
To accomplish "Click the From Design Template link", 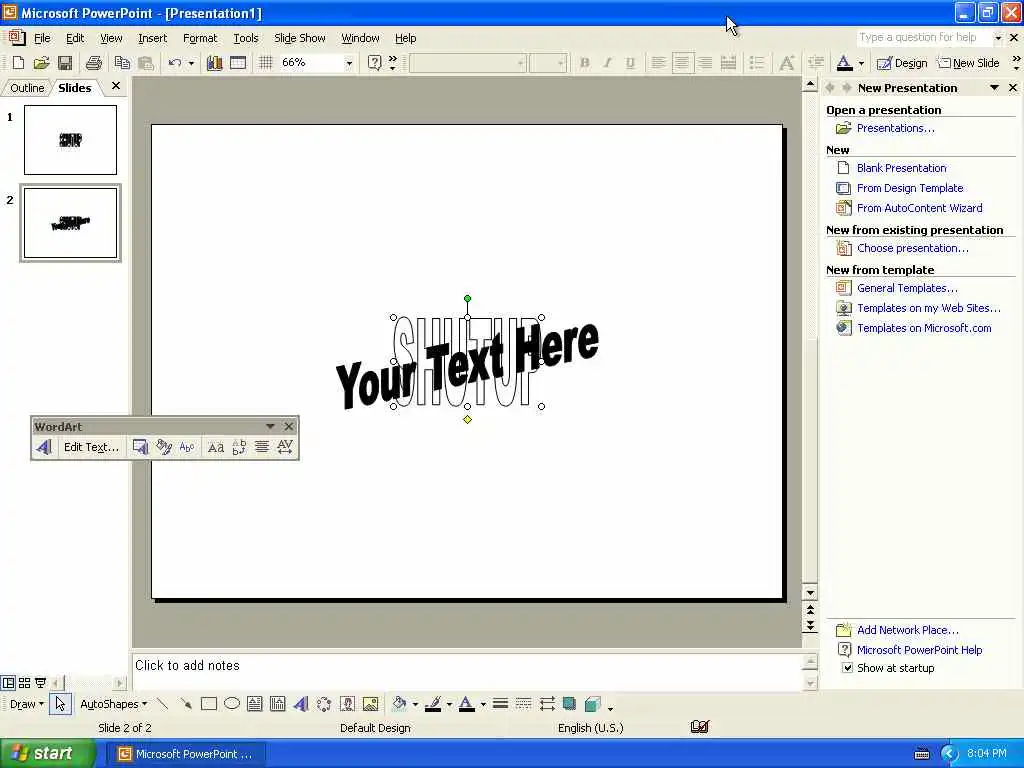I will tap(910, 188).
